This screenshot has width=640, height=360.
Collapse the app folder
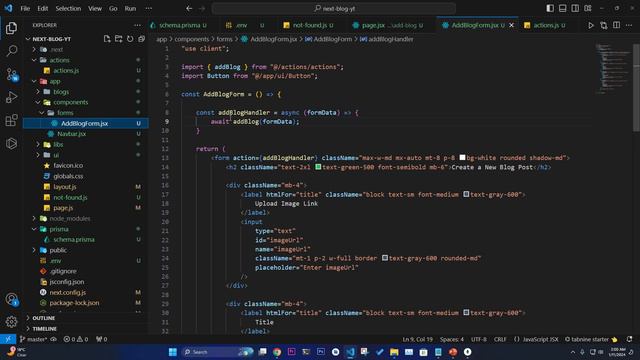tap(34, 81)
